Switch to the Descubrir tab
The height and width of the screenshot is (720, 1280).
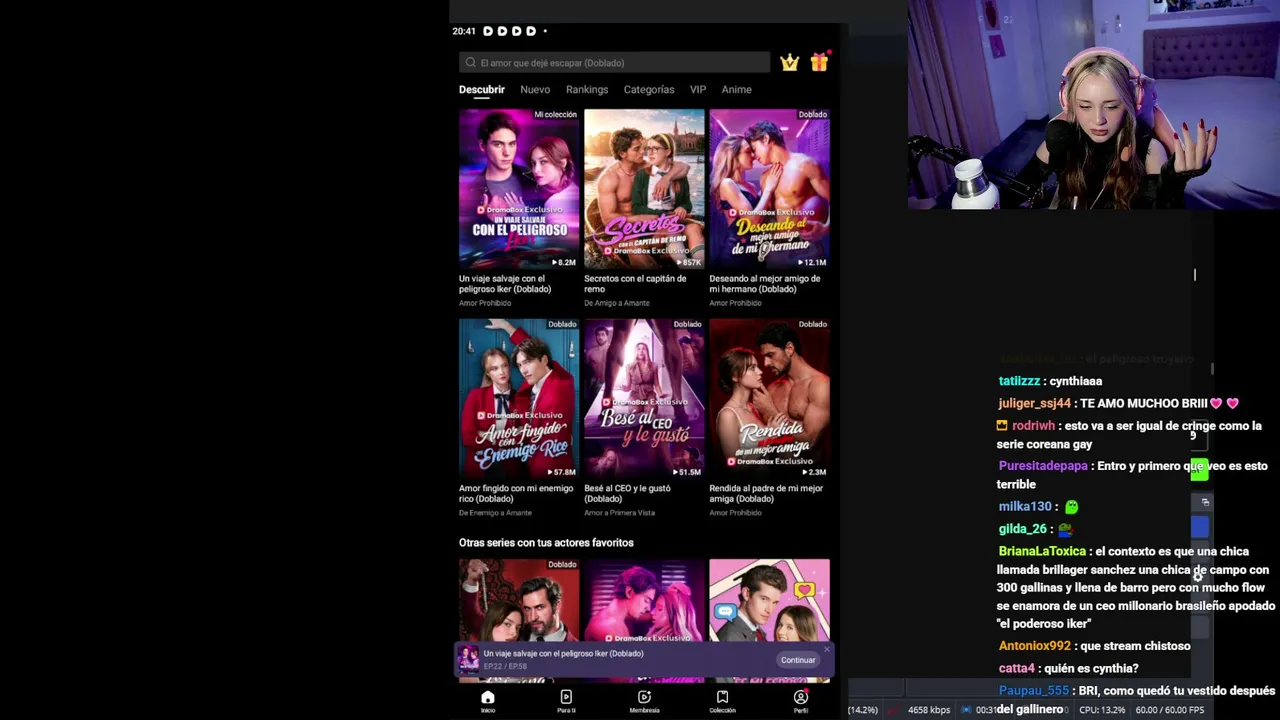482,90
